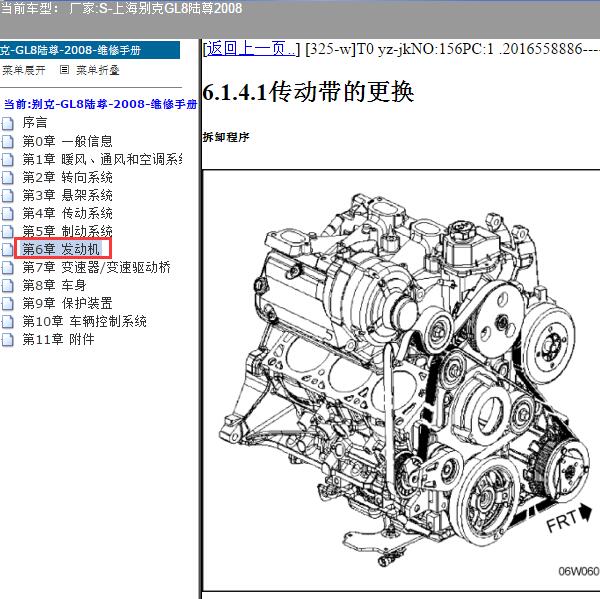Open chapter 第8章 车身
The height and width of the screenshot is (599, 600).
pyautogui.click(x=54, y=285)
